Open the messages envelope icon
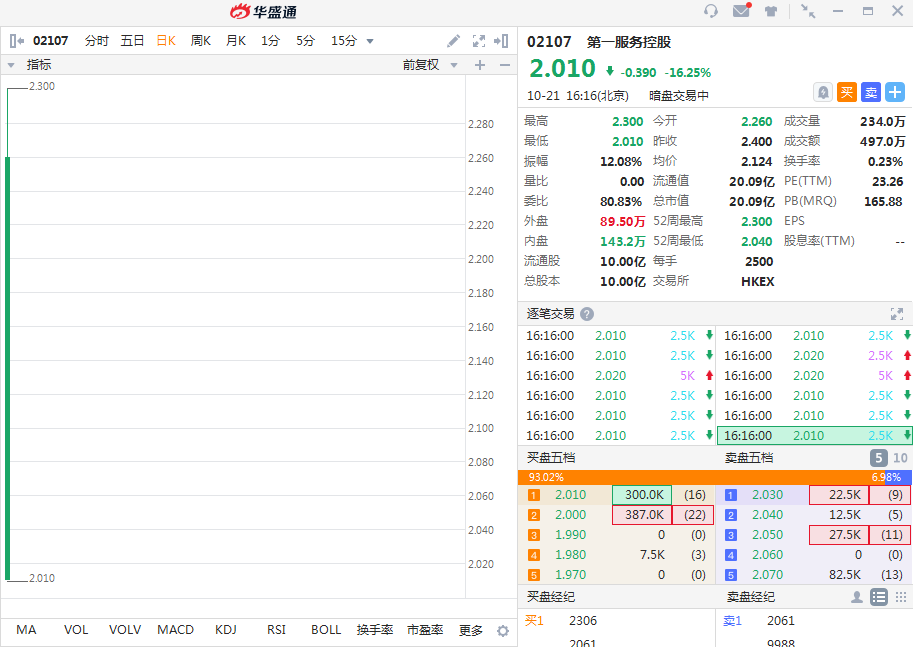Screen dimensions: 913x647 [x=741, y=11]
